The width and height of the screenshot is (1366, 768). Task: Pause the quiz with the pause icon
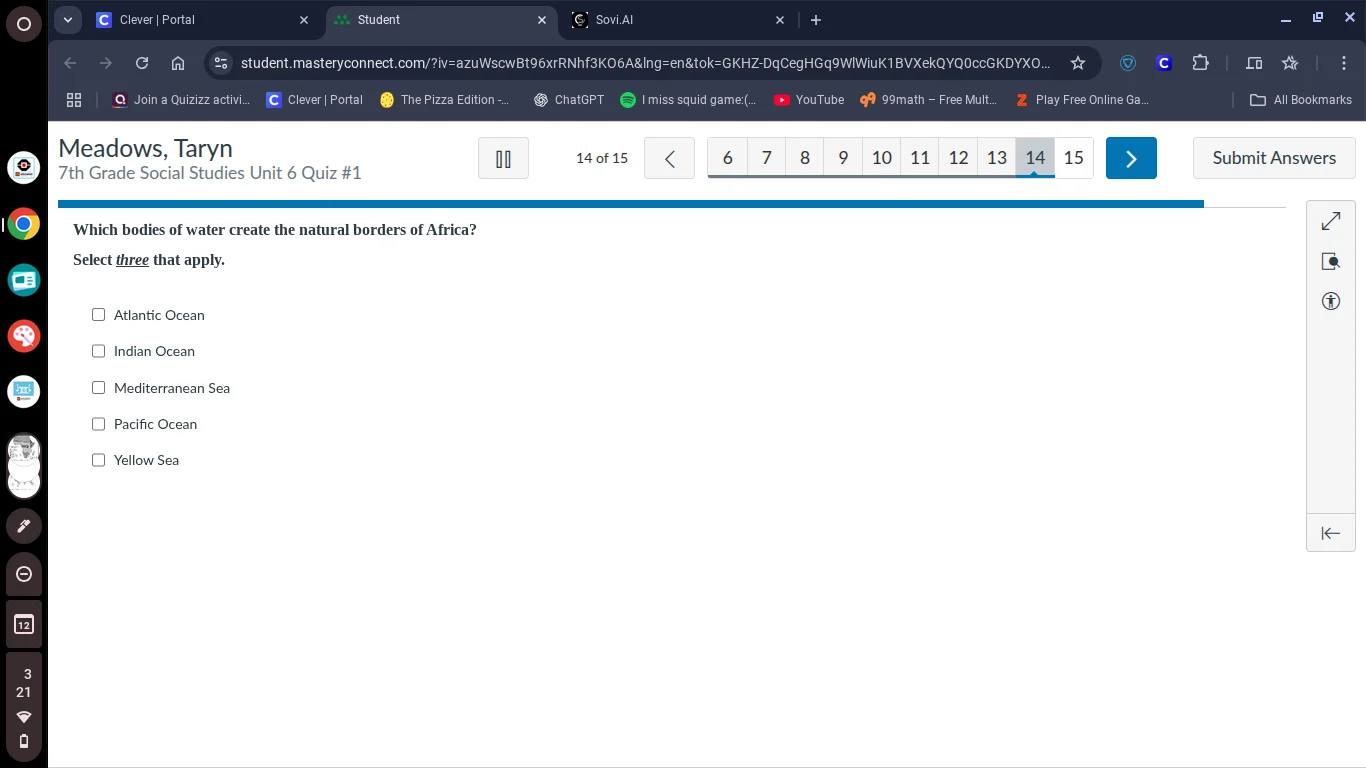tap(503, 158)
